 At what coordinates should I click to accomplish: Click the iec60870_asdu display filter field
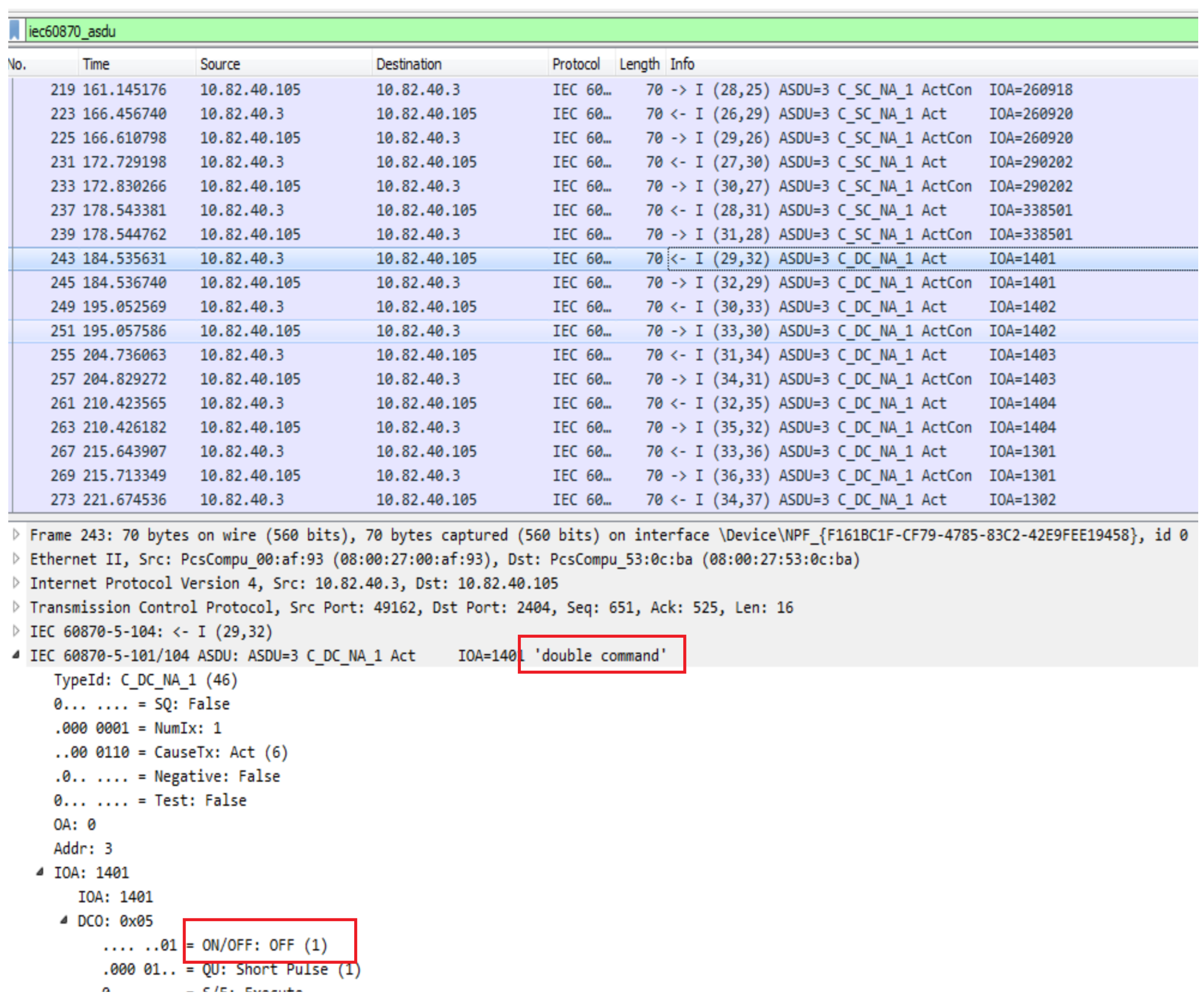pyautogui.click(x=573, y=31)
